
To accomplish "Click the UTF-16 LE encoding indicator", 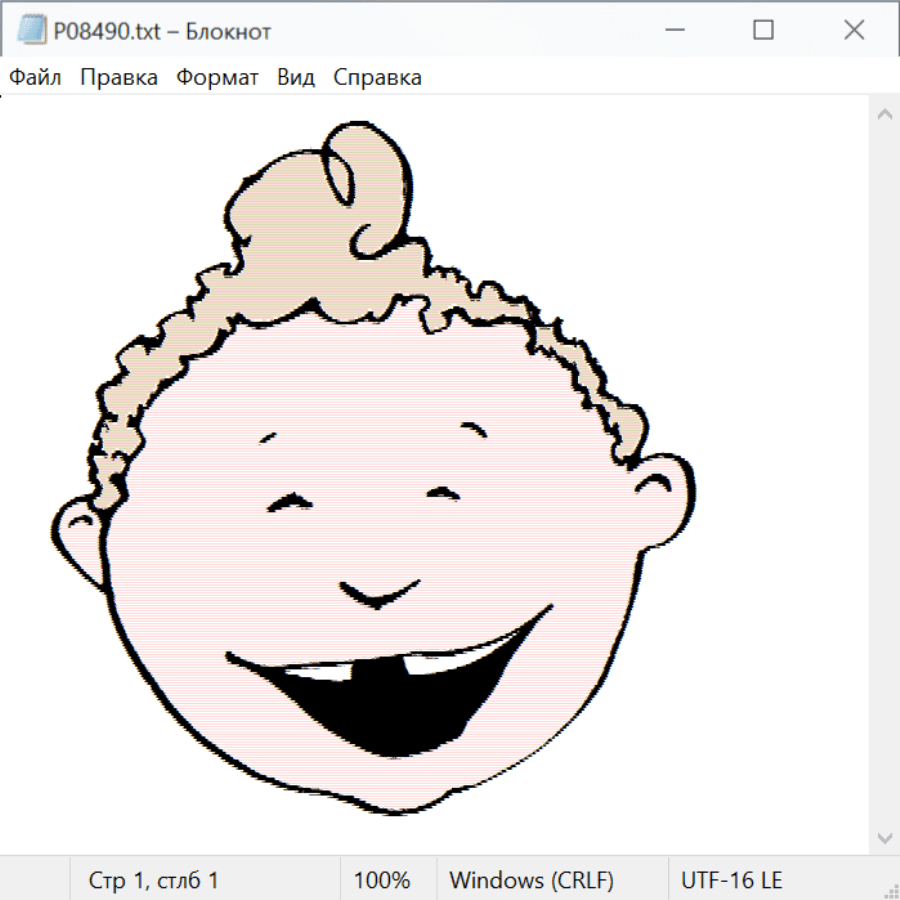I will [731, 881].
